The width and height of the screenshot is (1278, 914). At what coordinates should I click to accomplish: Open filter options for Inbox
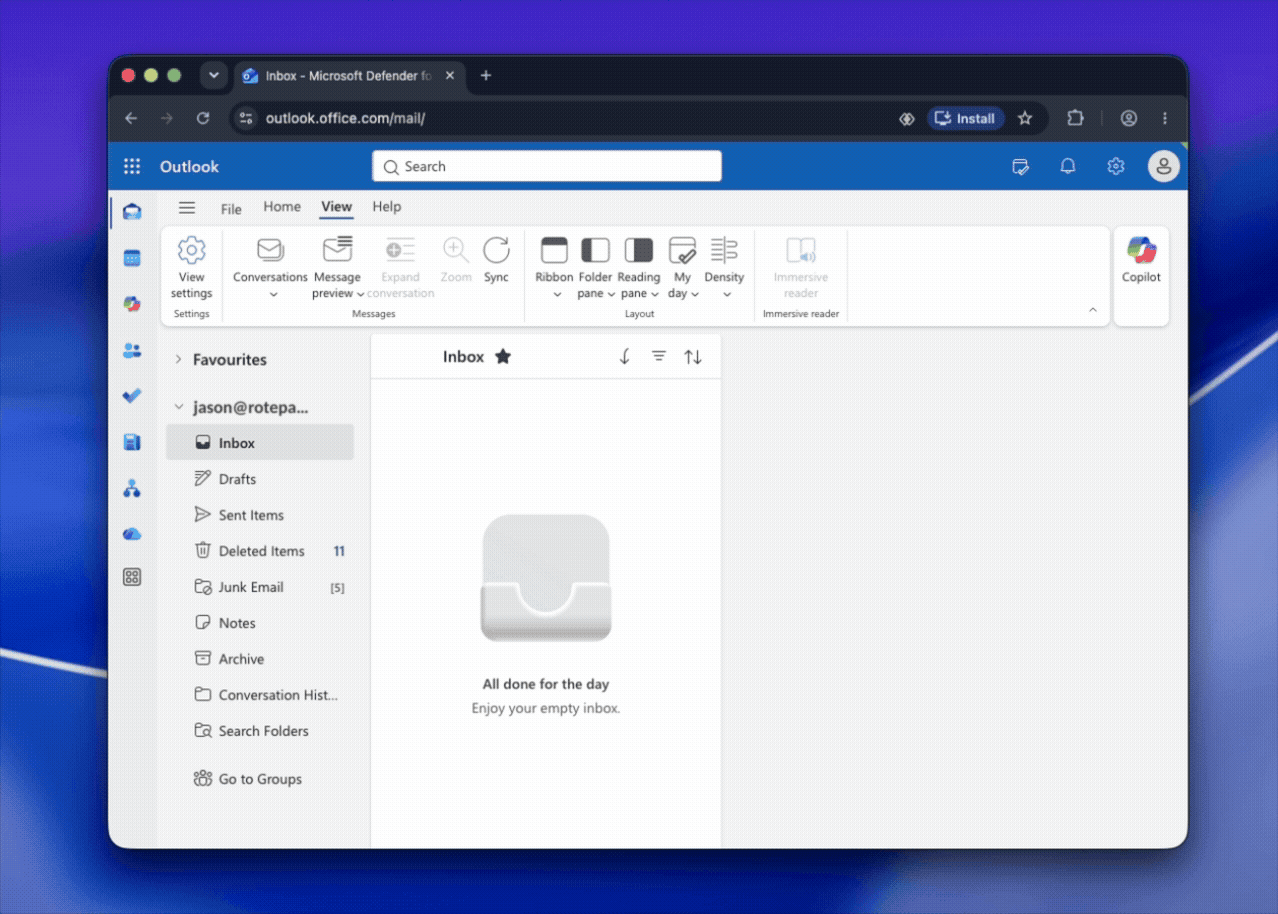click(659, 357)
